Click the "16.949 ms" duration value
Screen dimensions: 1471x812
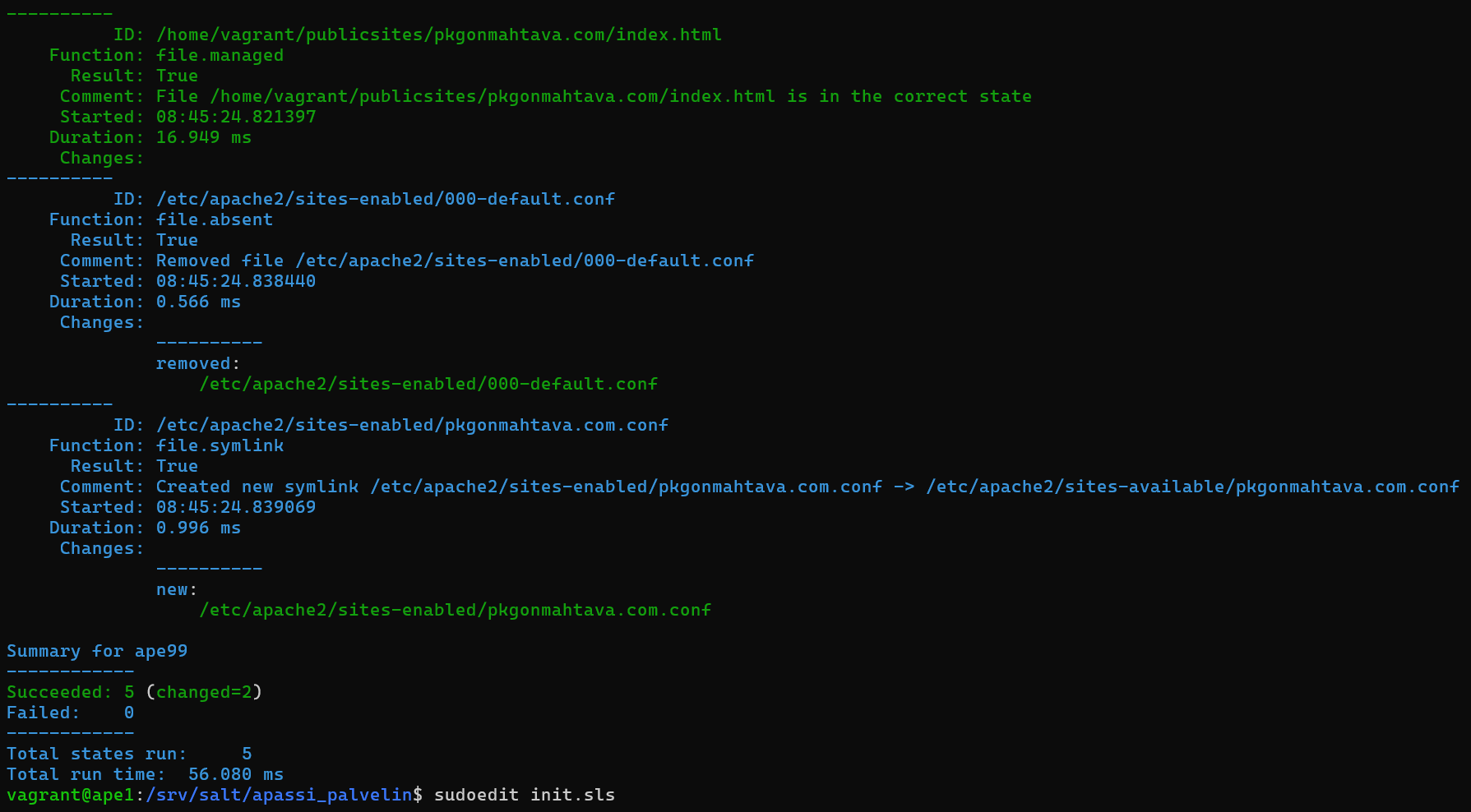(204, 137)
